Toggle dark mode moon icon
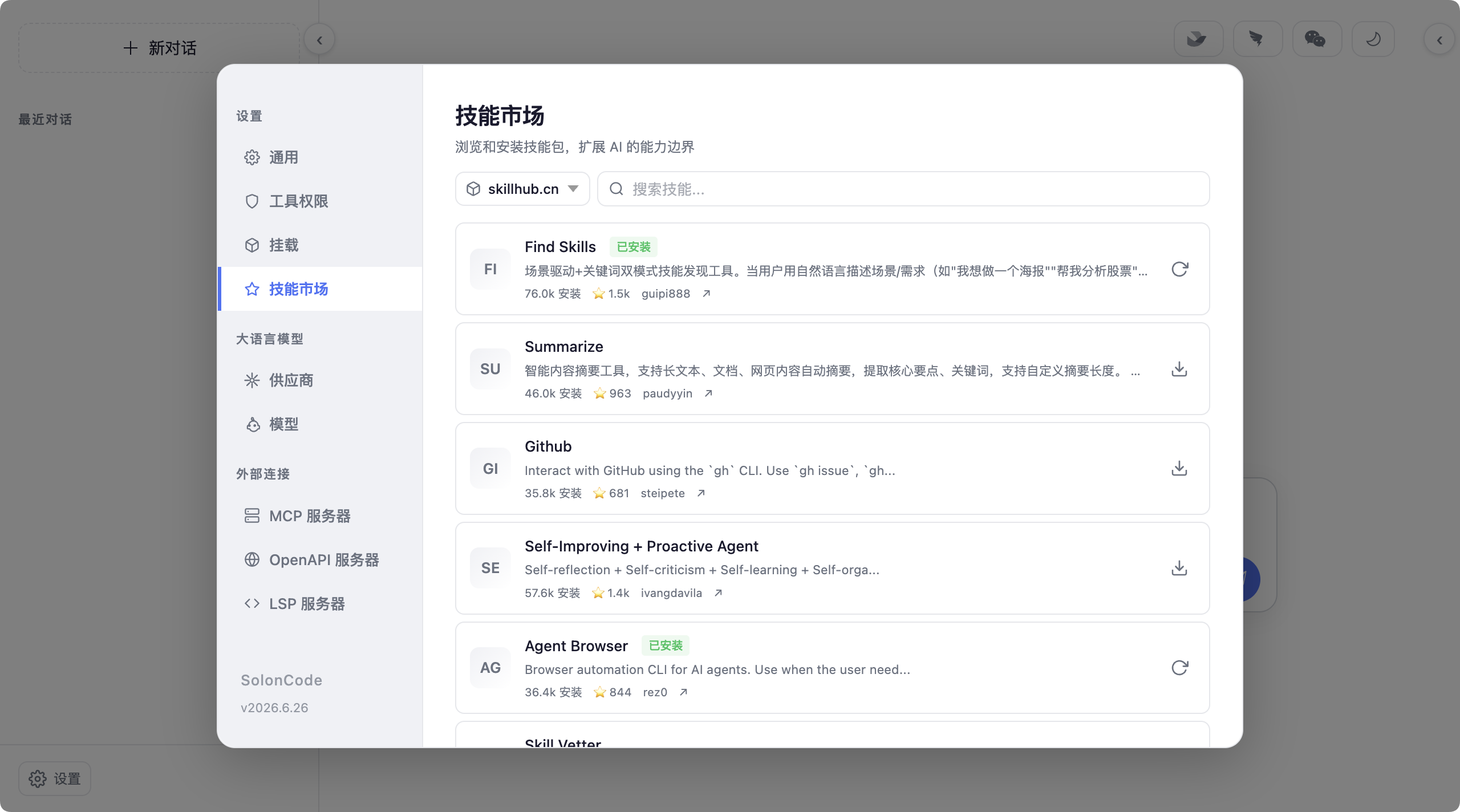The height and width of the screenshot is (812, 1460). (x=1373, y=39)
